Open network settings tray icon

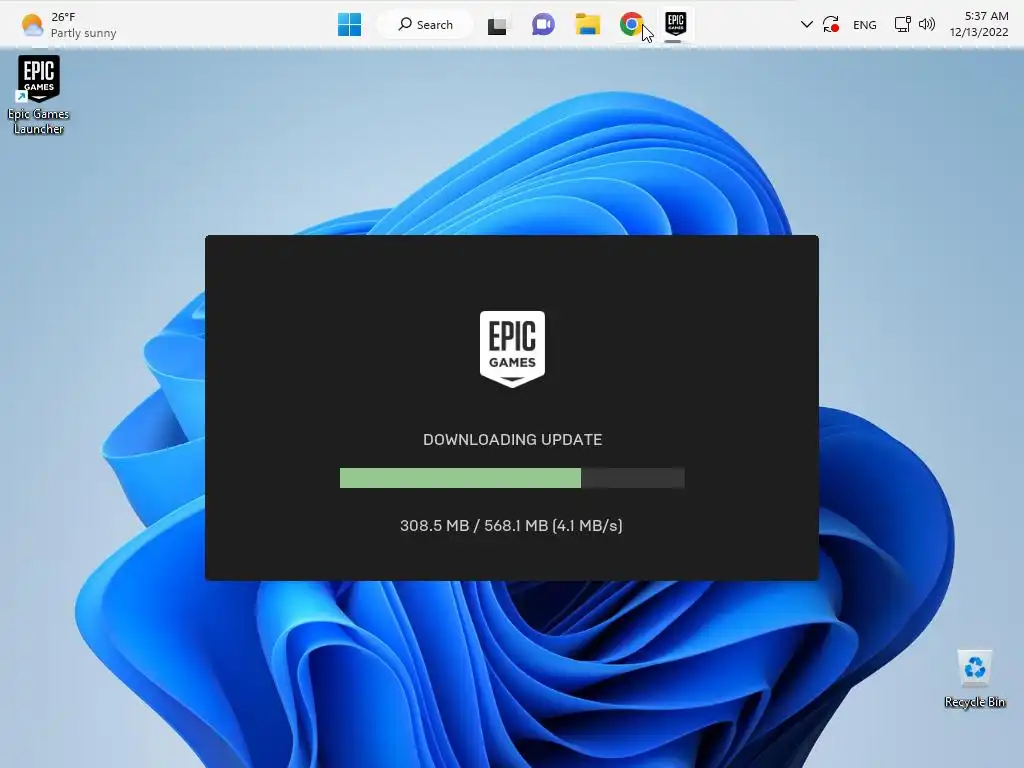coord(903,25)
